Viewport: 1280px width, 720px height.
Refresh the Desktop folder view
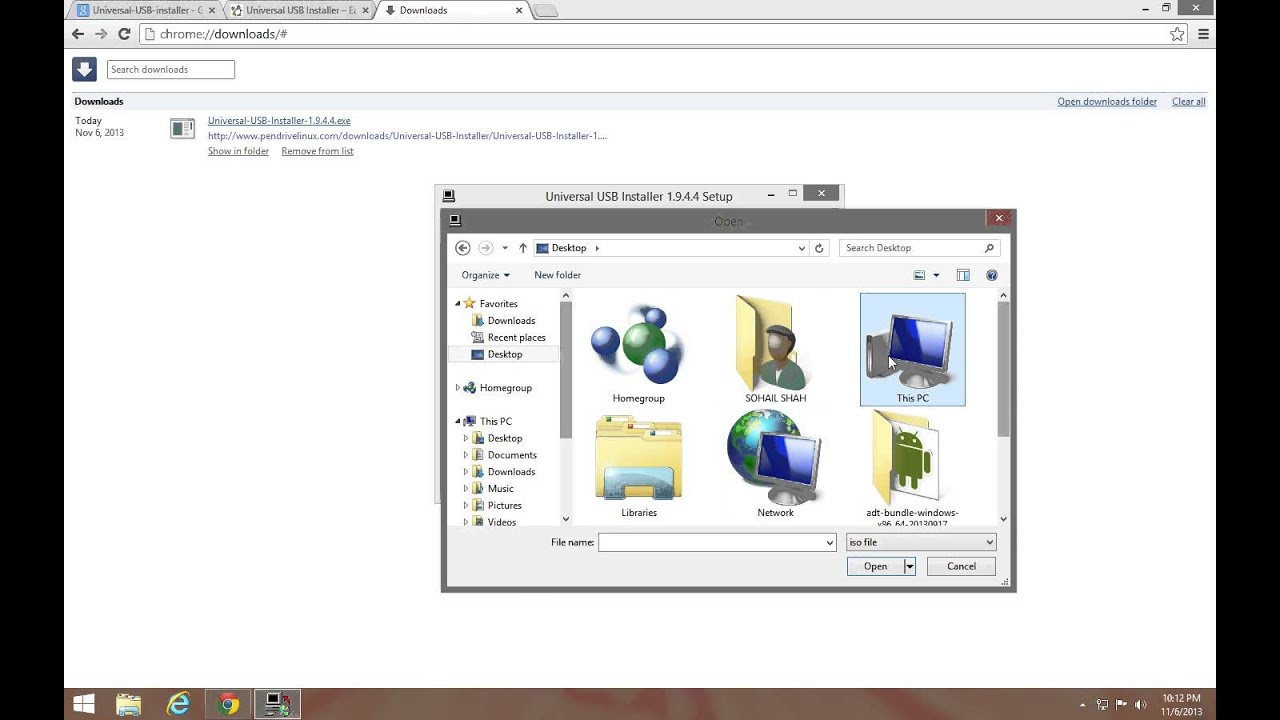[819, 248]
